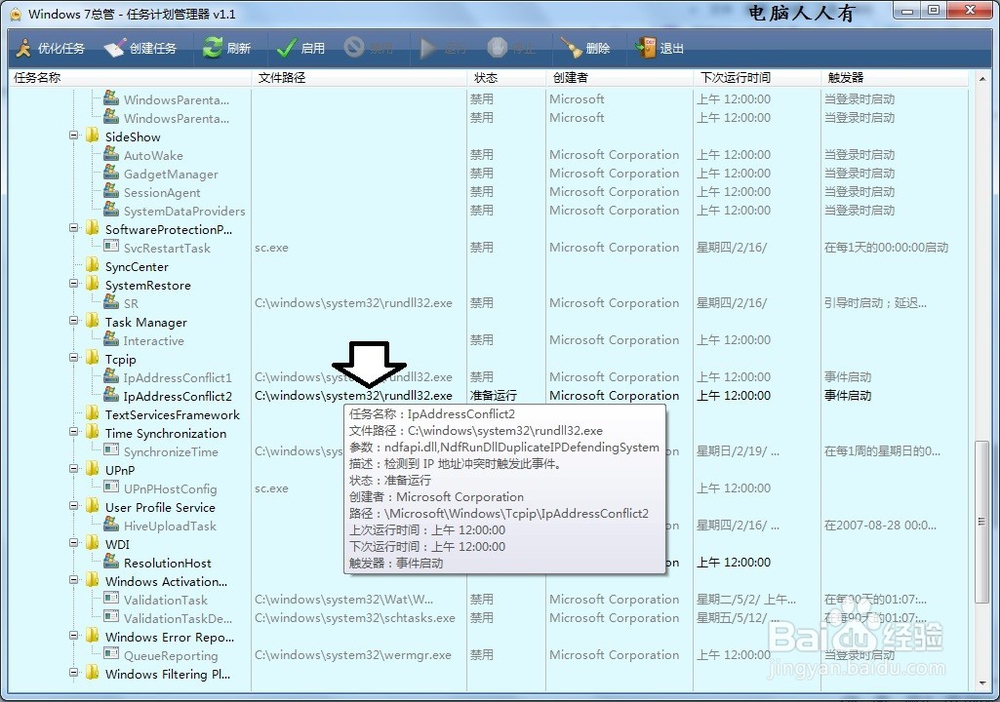Click the scrollbar up arrow
Screen dimensions: 1000x702
[982, 78]
